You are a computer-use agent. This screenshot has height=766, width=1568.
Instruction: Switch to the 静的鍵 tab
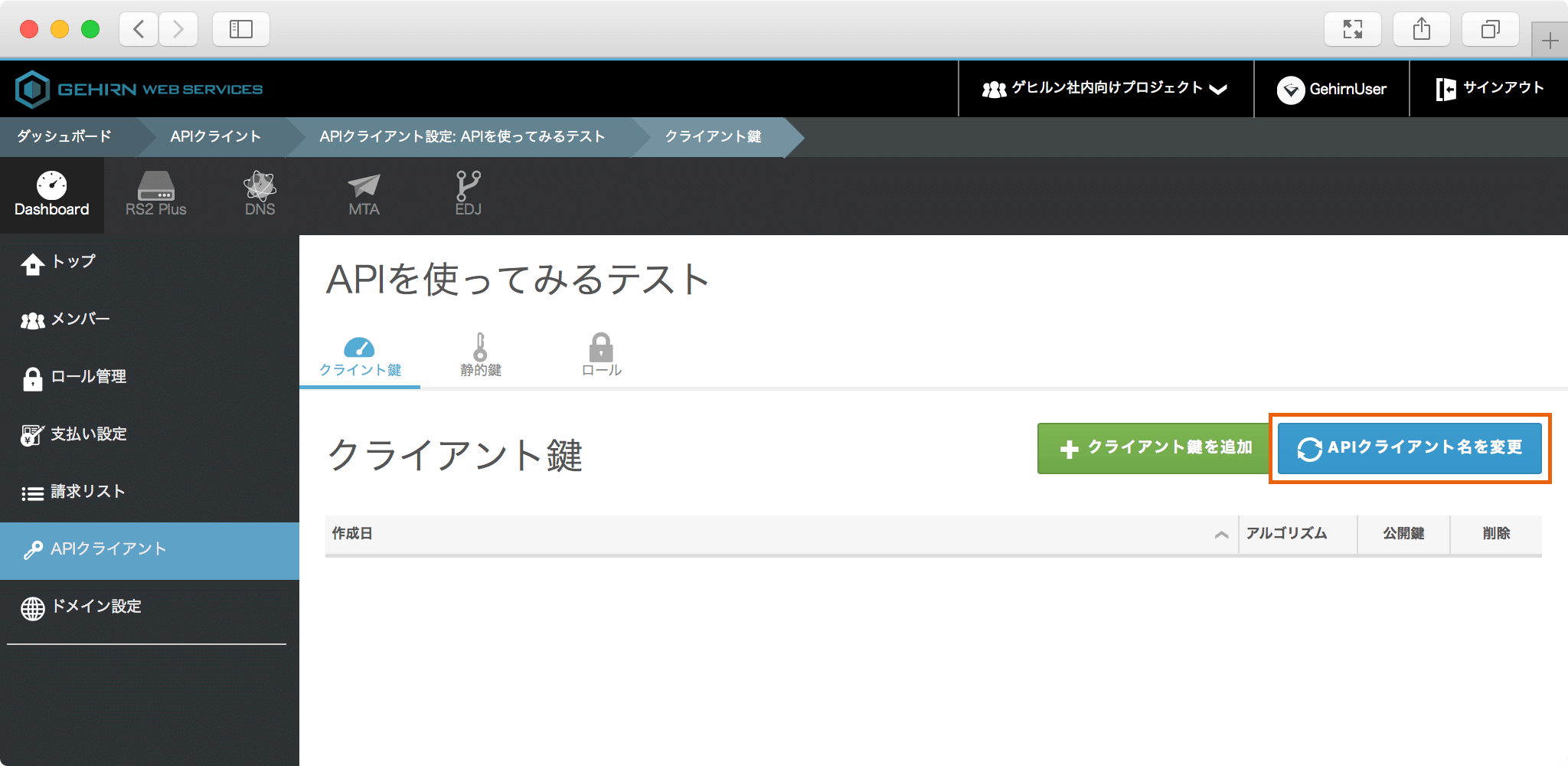(x=481, y=356)
